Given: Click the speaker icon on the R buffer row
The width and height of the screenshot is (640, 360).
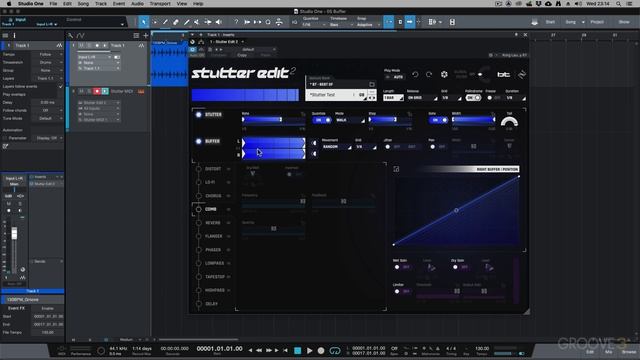Looking at the screenshot, I should (x=314, y=154).
